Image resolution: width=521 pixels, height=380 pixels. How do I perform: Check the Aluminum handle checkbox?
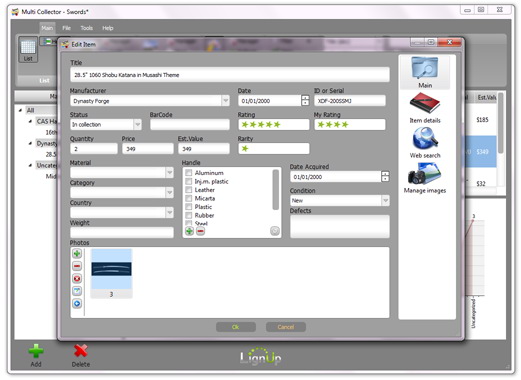[189, 173]
